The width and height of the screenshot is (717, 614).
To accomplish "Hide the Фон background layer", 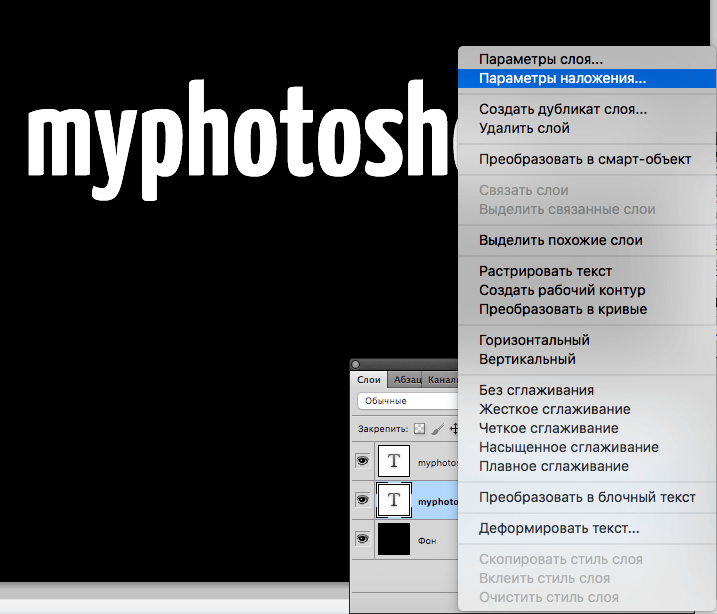I will pos(362,539).
